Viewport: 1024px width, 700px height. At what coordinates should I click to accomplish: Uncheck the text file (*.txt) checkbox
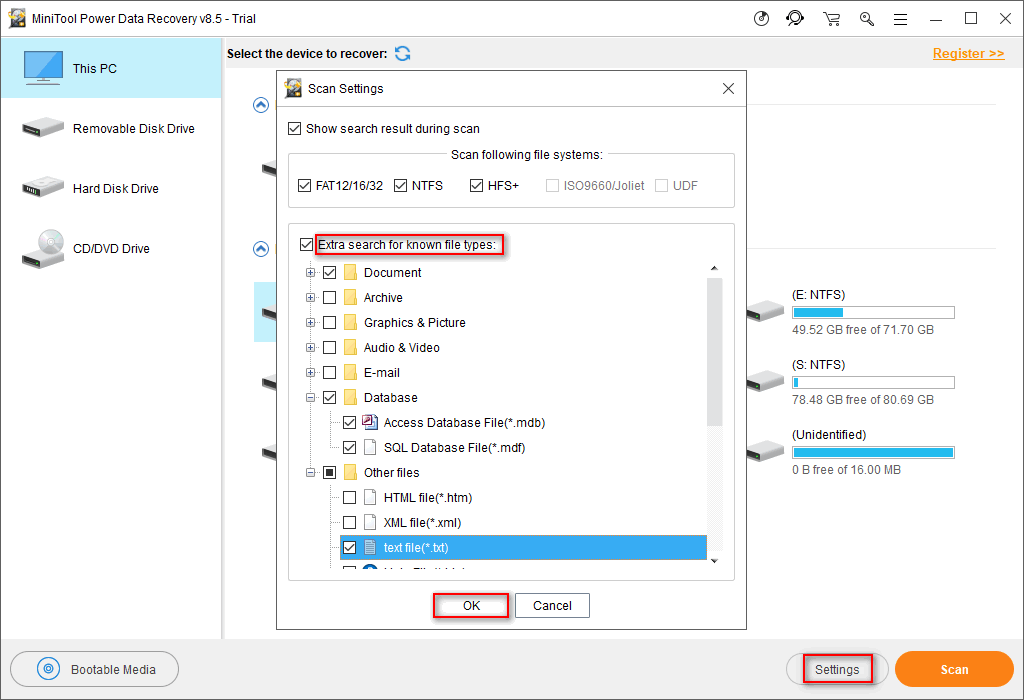(349, 547)
